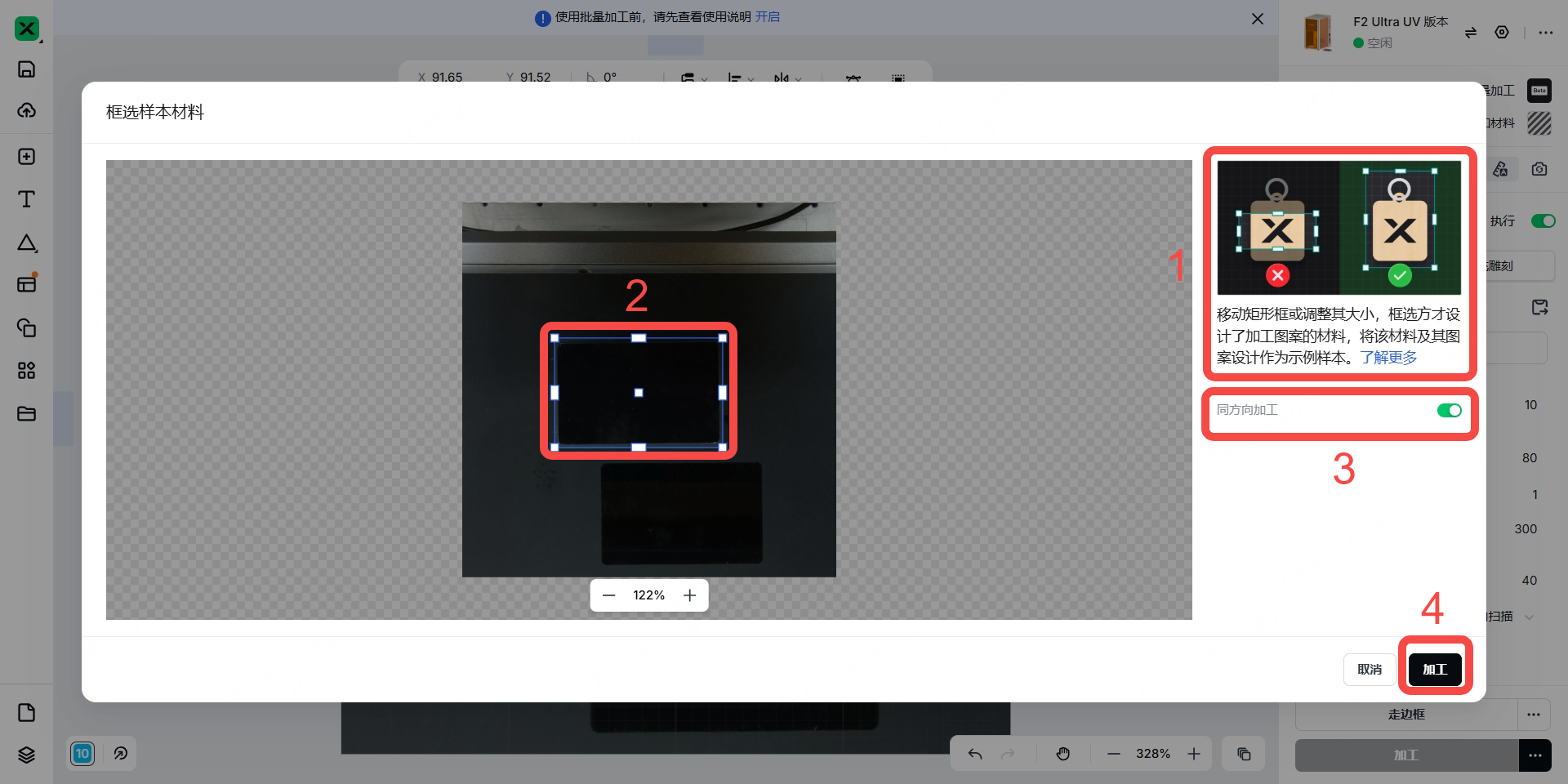Disable the 同方向加工 toggle
This screenshot has width=1568, height=784.
click(x=1449, y=410)
